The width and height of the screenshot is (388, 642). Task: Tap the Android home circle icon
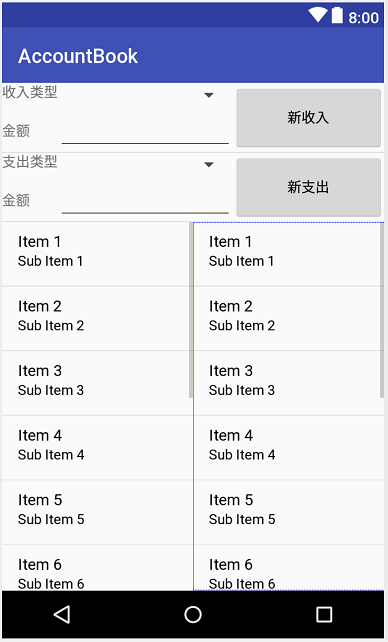pyautogui.click(x=193, y=614)
